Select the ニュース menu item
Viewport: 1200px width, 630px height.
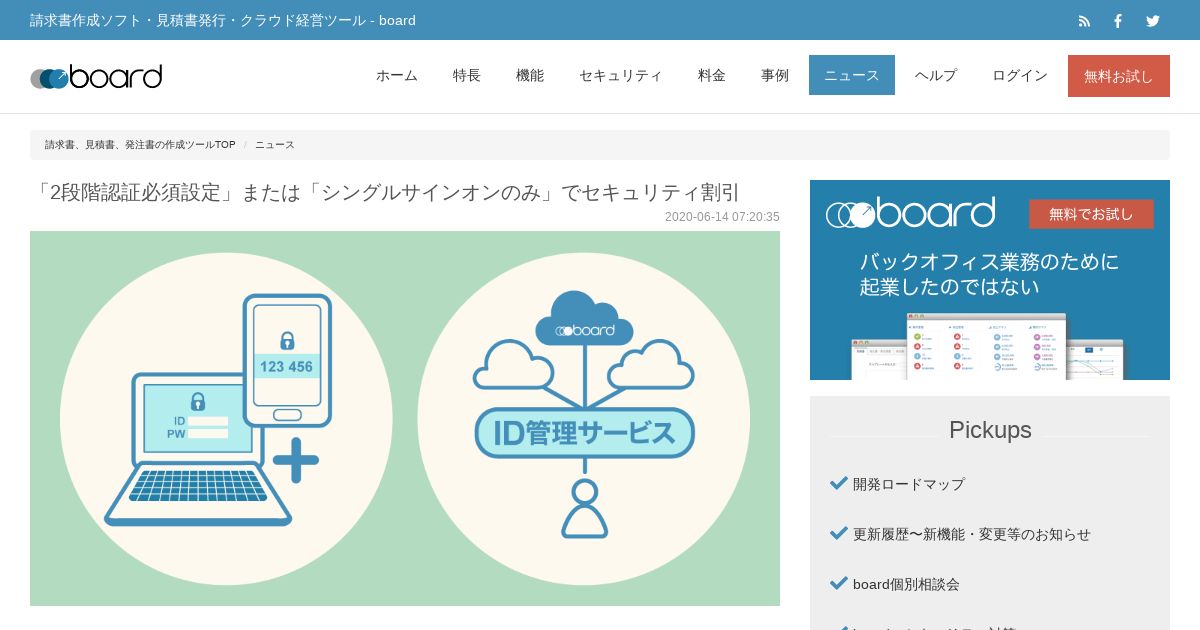(x=852, y=75)
